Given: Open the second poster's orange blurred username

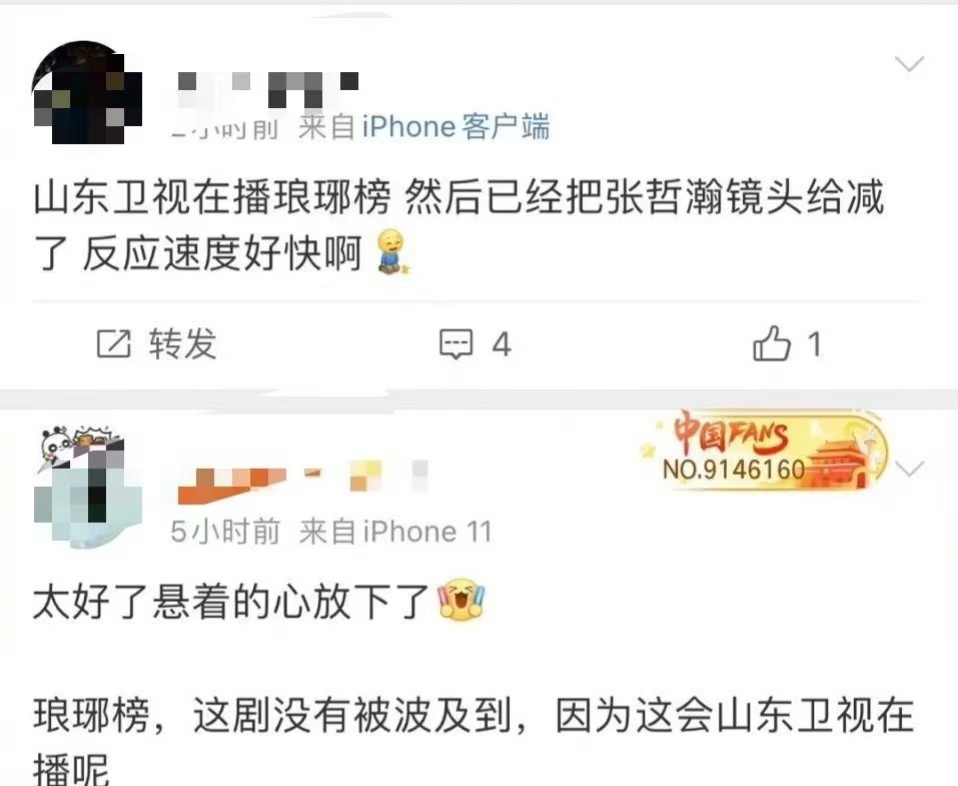Looking at the screenshot, I should [302, 481].
